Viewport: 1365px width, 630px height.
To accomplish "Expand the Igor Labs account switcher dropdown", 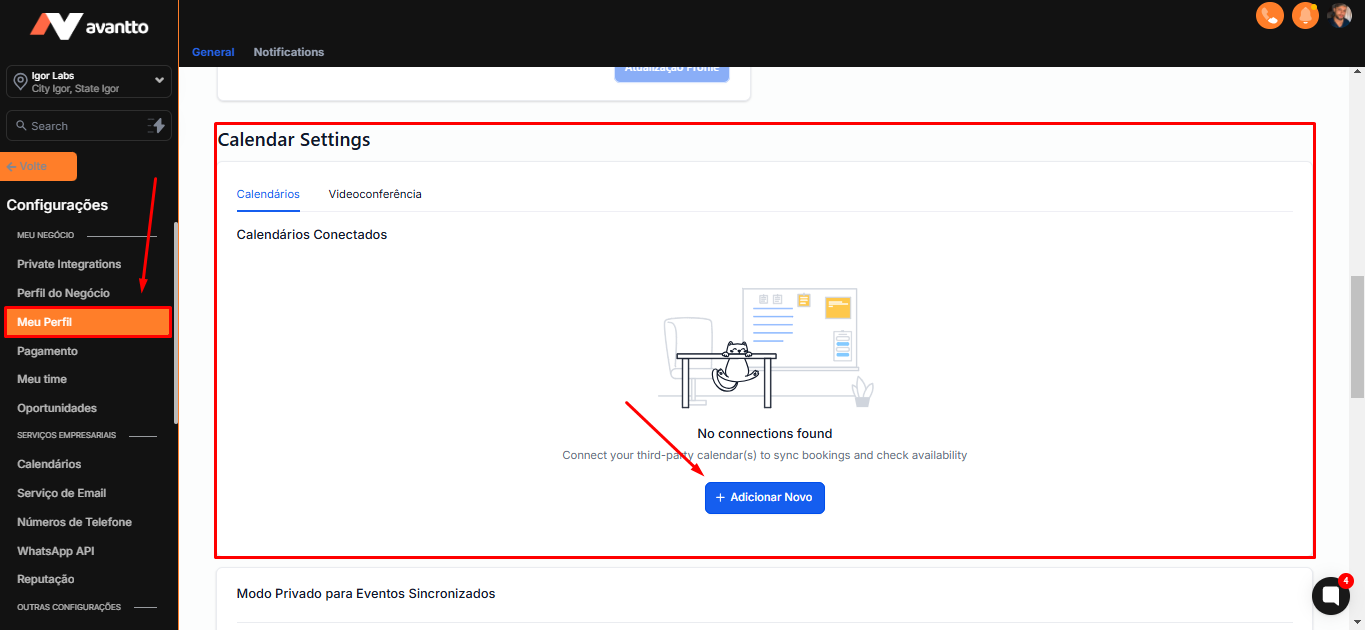I will 159,81.
